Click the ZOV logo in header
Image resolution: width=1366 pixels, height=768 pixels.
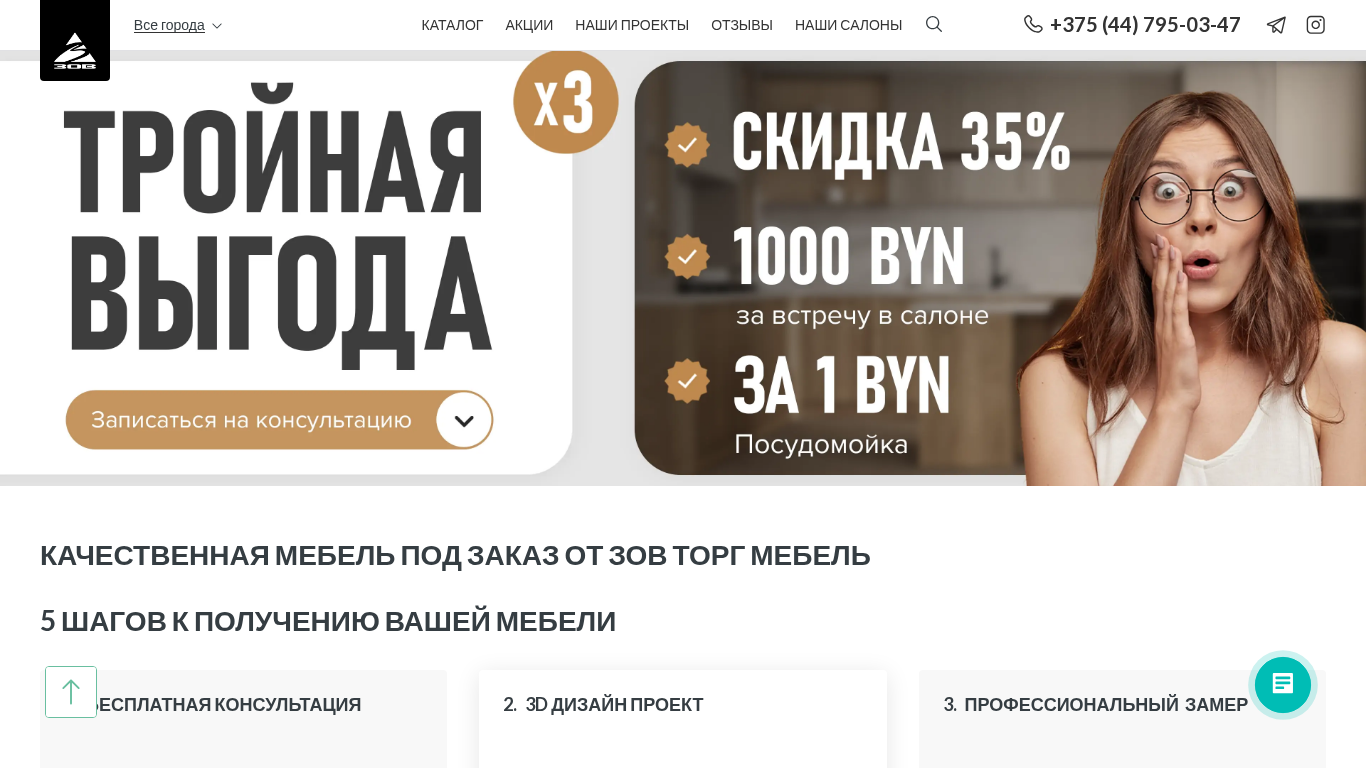coord(75,41)
